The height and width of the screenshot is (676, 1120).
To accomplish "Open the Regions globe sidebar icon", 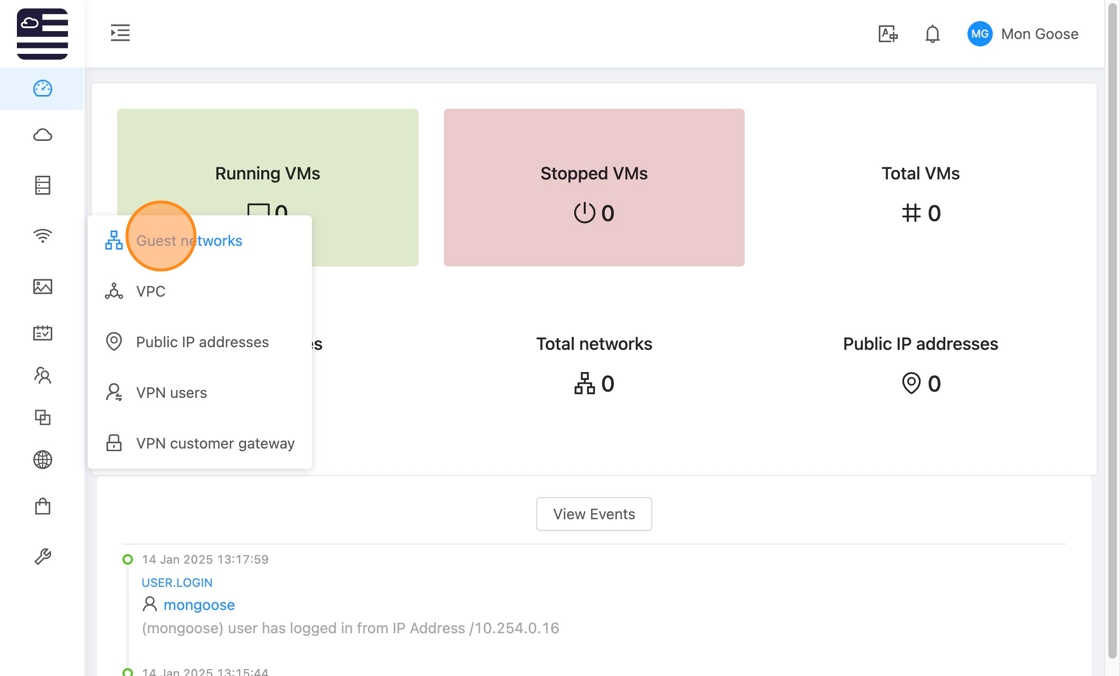I will 42,460.
